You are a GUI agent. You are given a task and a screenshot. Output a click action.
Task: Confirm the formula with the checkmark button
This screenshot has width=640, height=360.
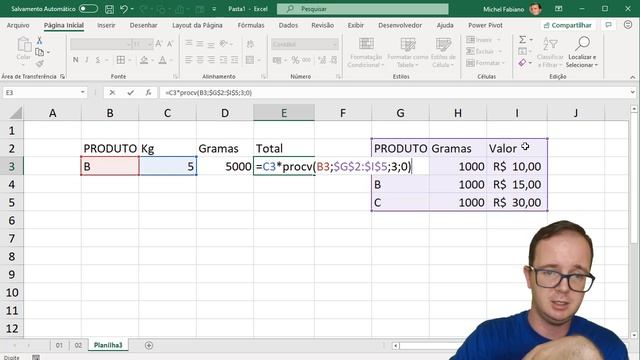(130, 93)
